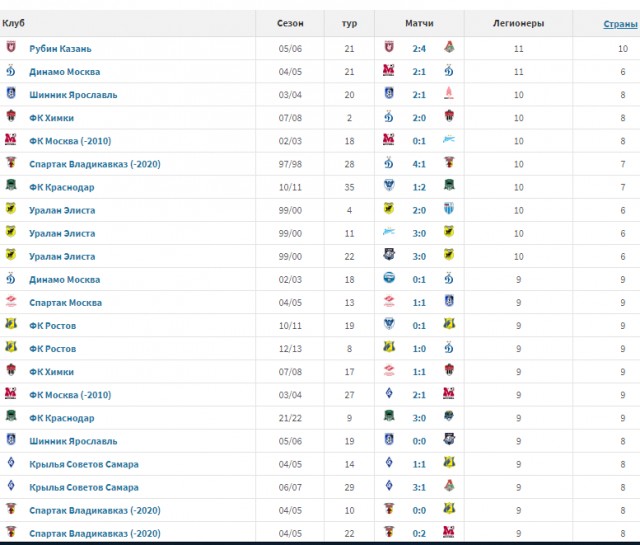Open the ФК Химки 07/08 tour 2 link
The height and width of the screenshot is (545, 640).
pos(51,118)
